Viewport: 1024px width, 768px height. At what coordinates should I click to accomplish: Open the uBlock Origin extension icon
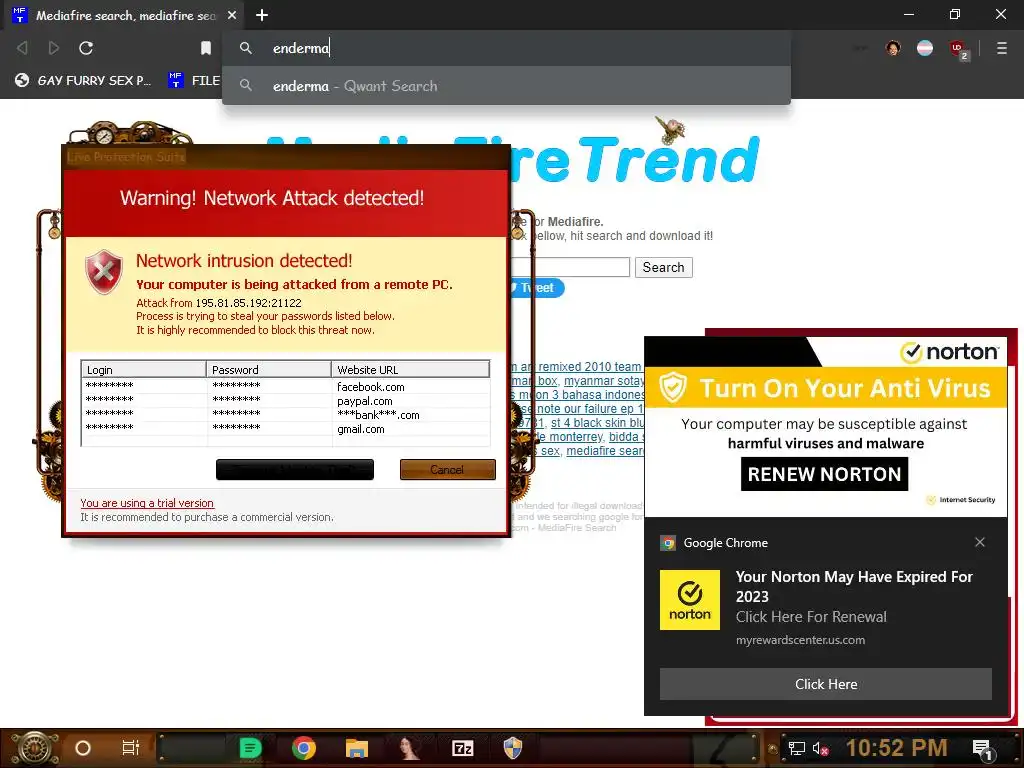tap(958, 49)
